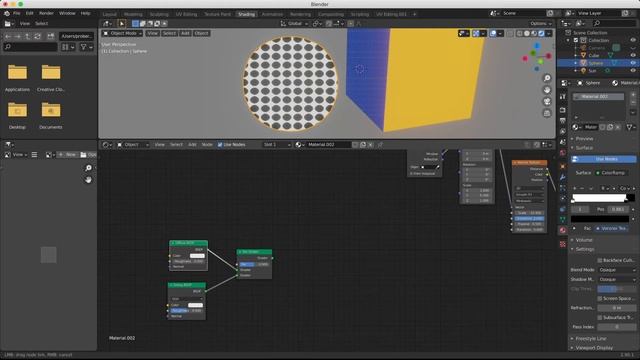The image size is (640, 360).
Task: Click the remove material slot minus icon
Action: 633,102
